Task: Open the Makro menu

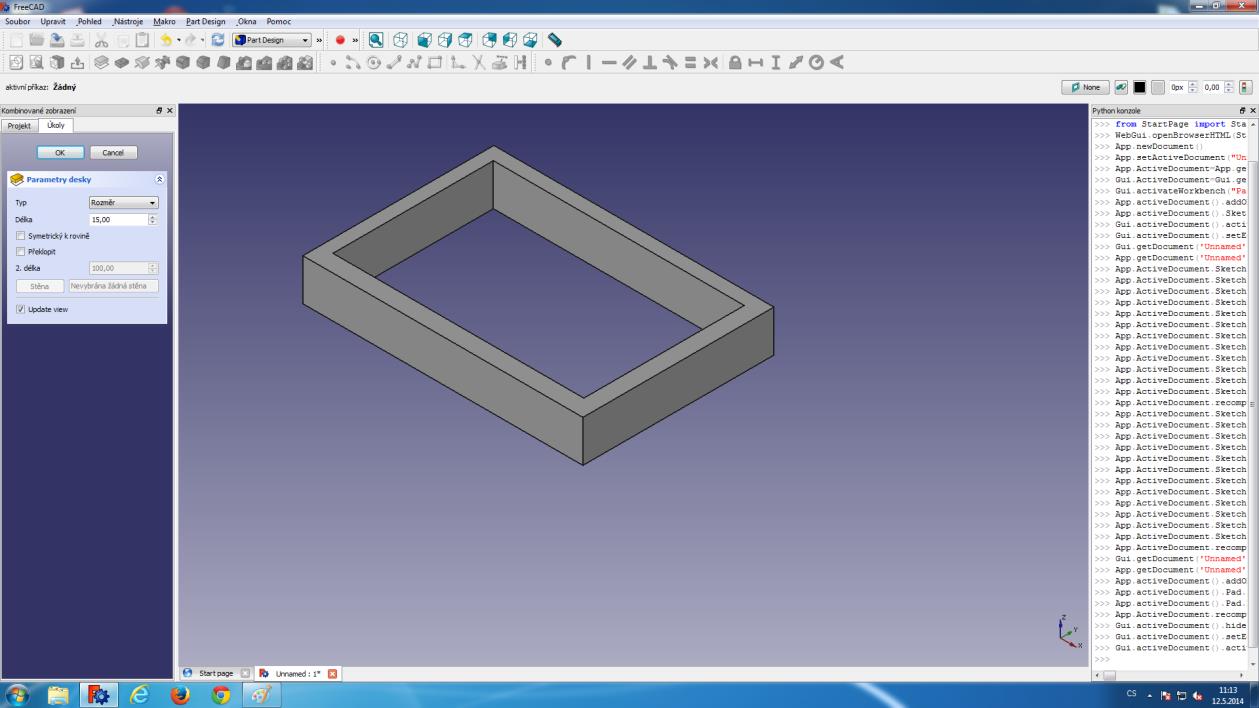Action: (x=164, y=21)
